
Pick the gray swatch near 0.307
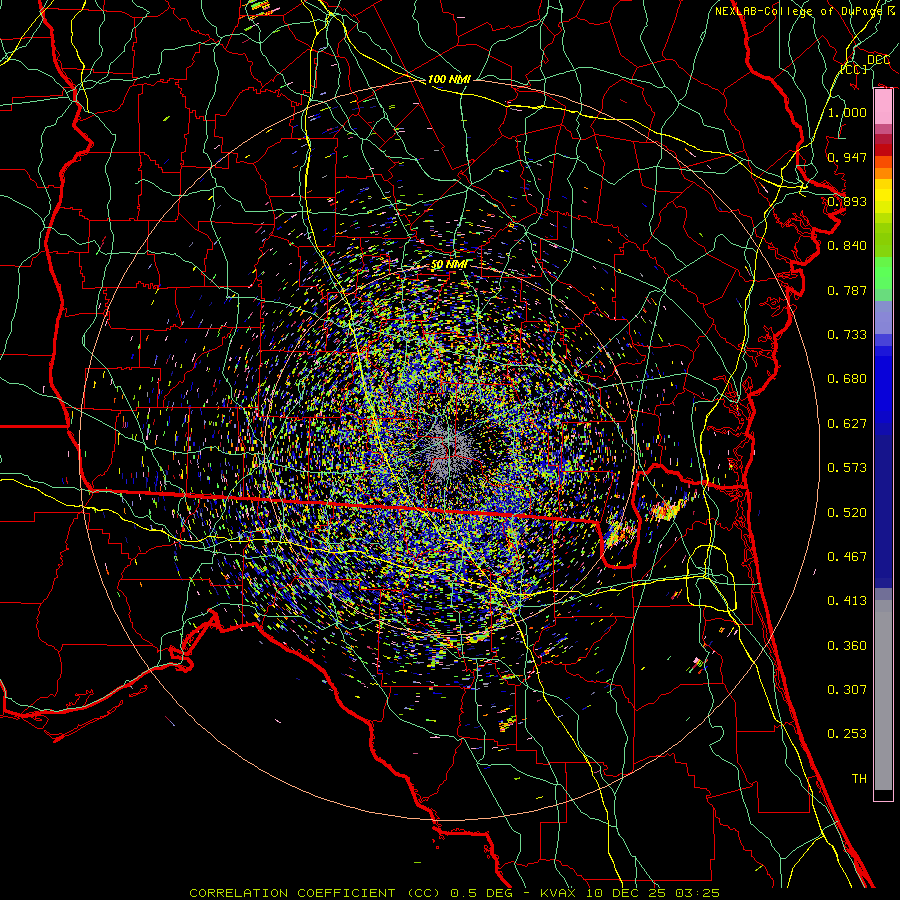click(x=883, y=695)
